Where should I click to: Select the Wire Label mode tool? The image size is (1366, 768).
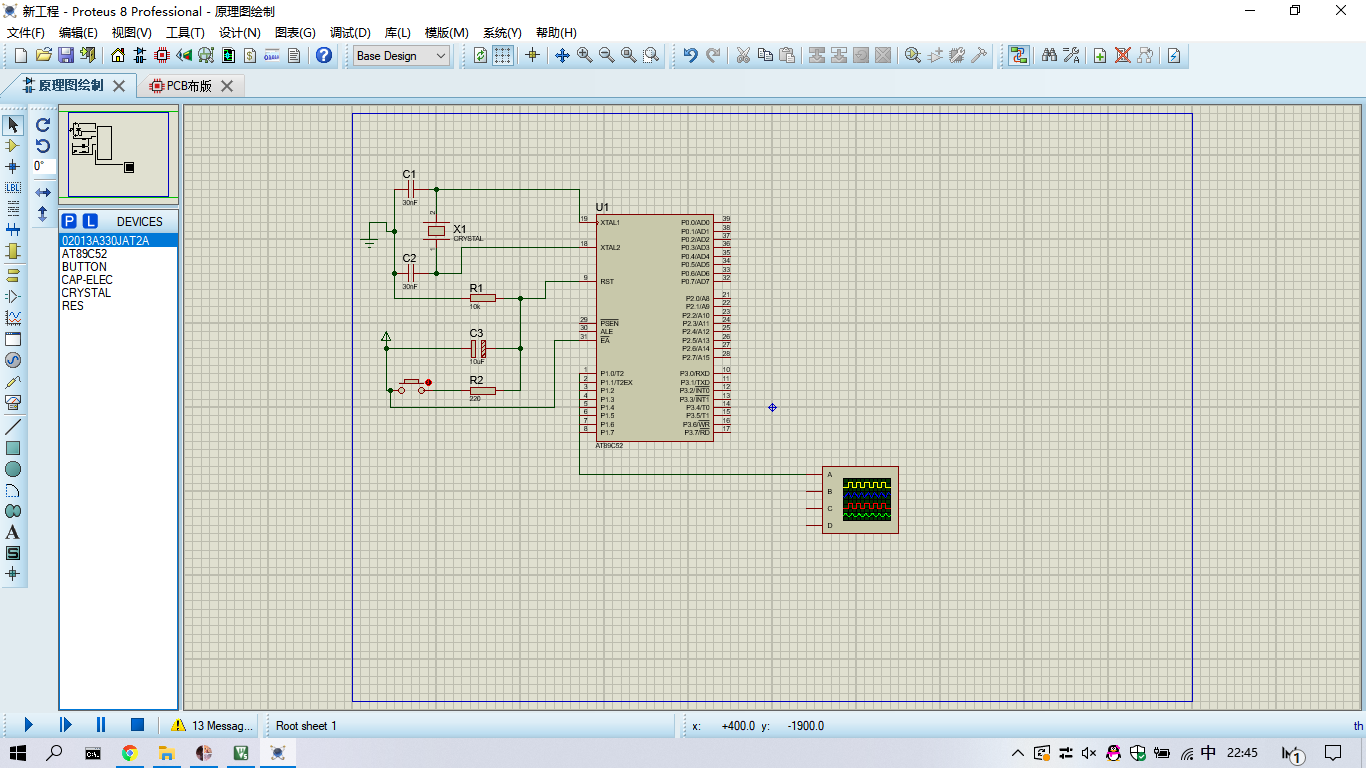pyautogui.click(x=13, y=188)
